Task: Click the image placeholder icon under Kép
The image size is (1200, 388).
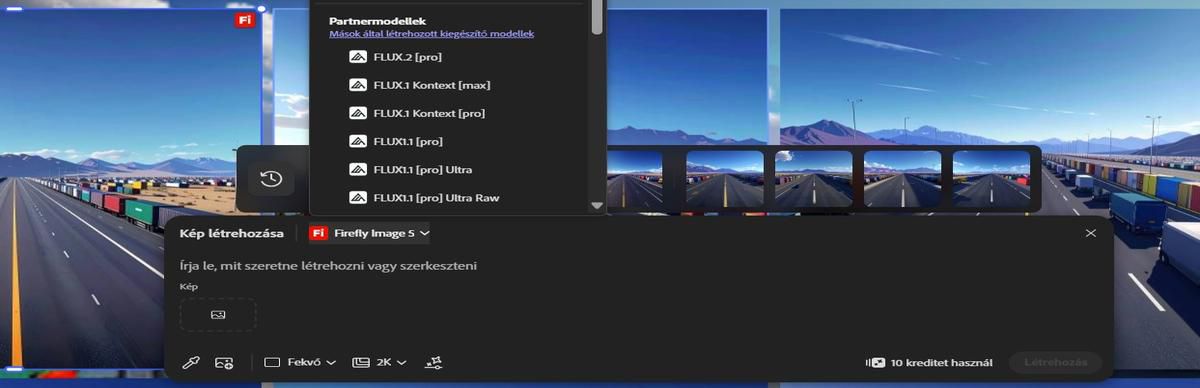Action: tap(218, 315)
